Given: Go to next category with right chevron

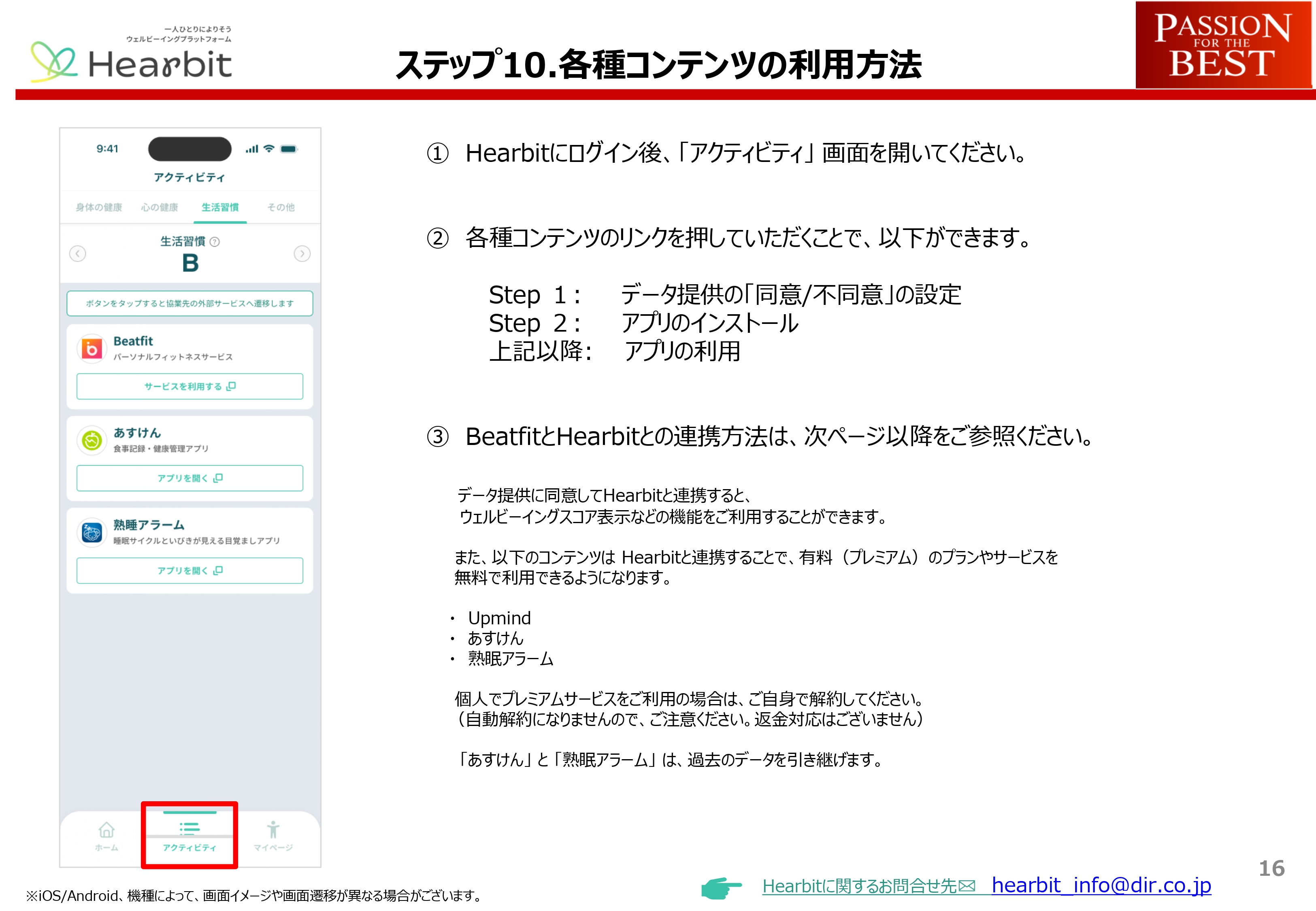Looking at the screenshot, I should click(302, 253).
